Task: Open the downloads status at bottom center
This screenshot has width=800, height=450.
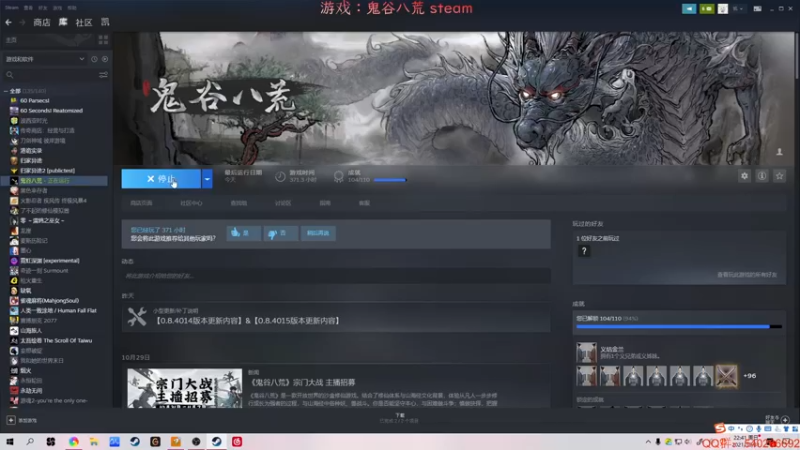Action: [399, 418]
